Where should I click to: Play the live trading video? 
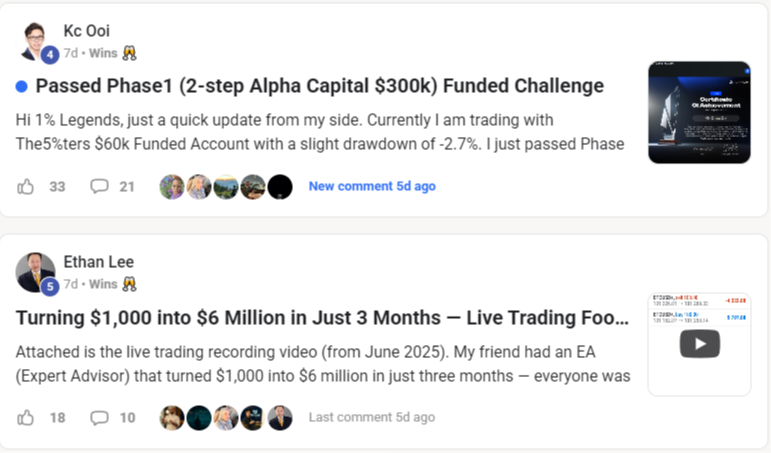(x=699, y=344)
